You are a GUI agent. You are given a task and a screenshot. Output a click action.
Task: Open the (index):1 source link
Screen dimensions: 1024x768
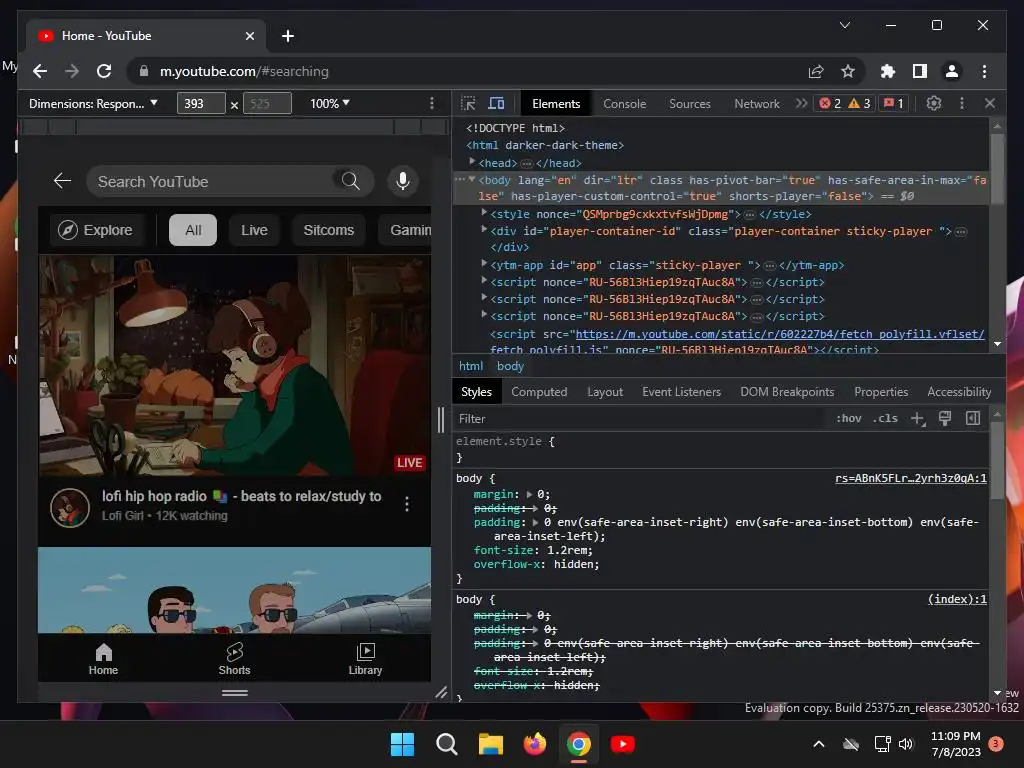[x=957, y=600]
